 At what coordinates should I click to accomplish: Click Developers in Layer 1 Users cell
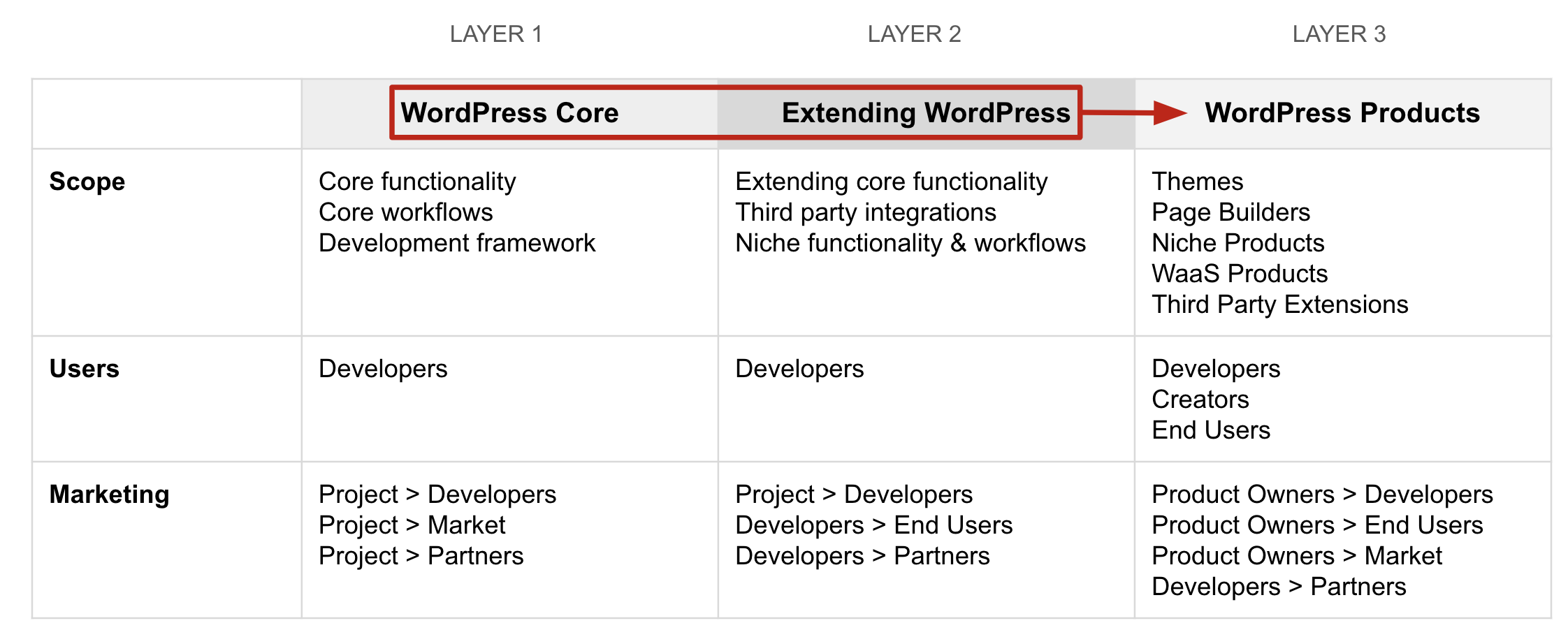coord(383,369)
